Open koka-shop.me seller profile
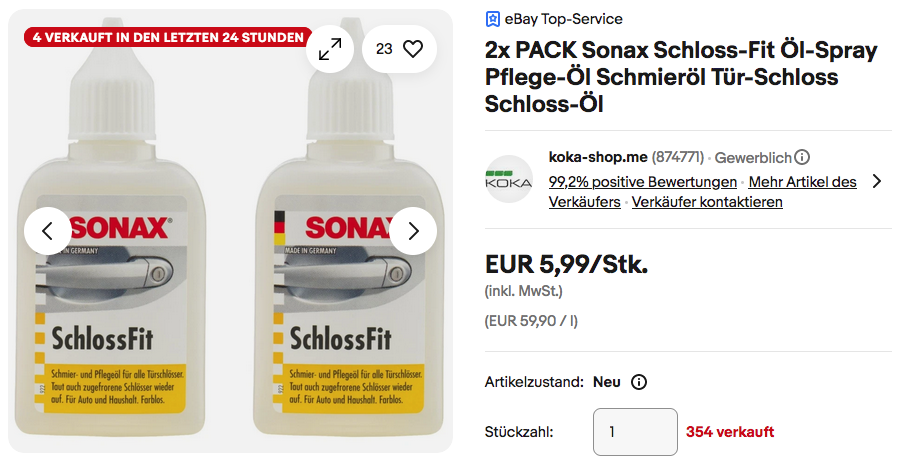The image size is (913, 467). (x=598, y=157)
